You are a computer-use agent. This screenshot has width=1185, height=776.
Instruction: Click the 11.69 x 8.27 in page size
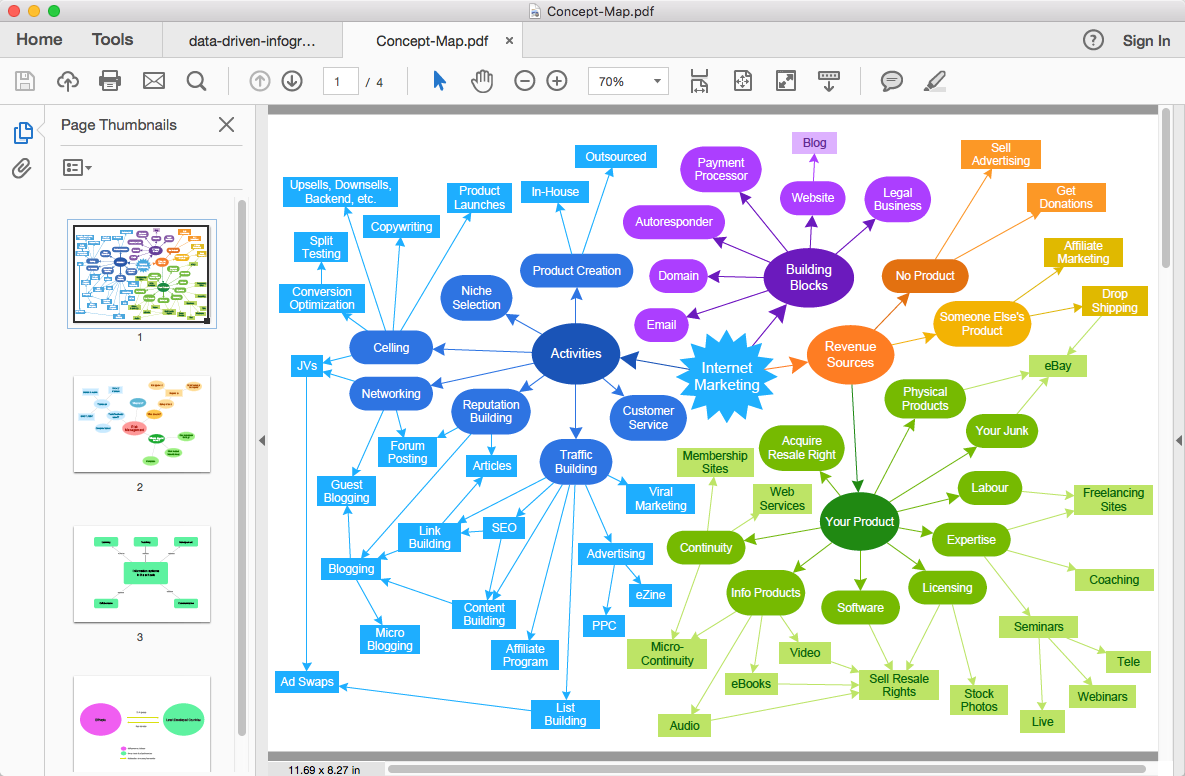(324, 769)
